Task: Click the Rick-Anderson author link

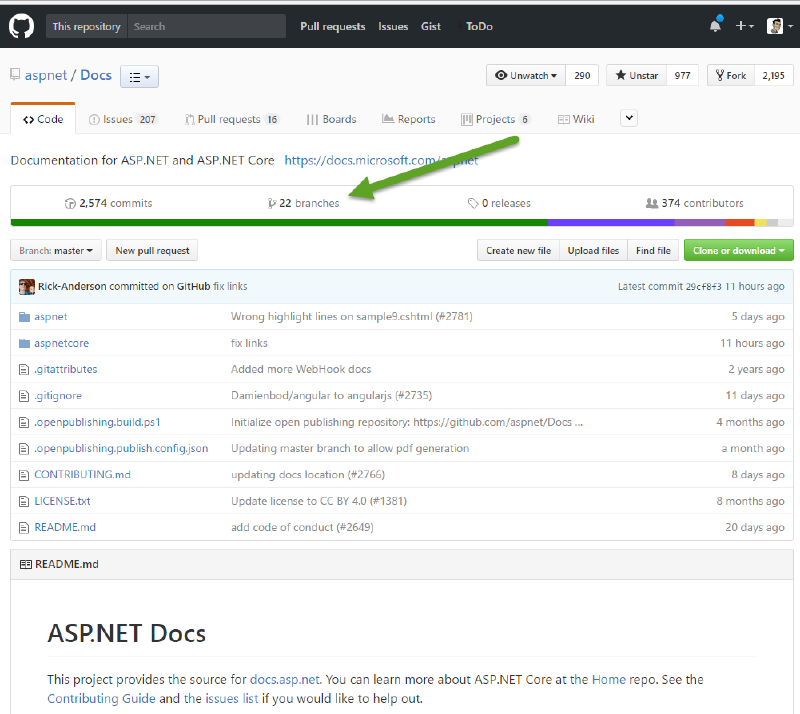Action: coord(72,286)
